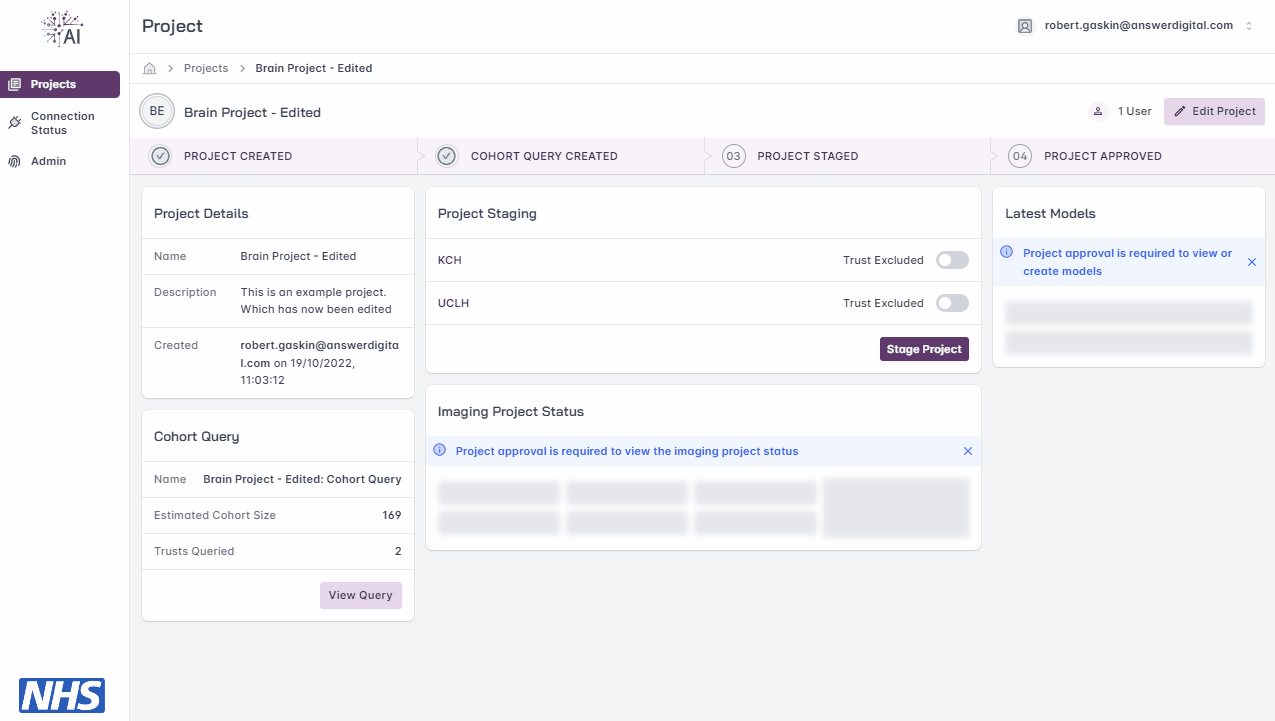The image size is (1275, 721).
Task: Toggle the KCH Trust Excluded switch
Action: tap(952, 260)
